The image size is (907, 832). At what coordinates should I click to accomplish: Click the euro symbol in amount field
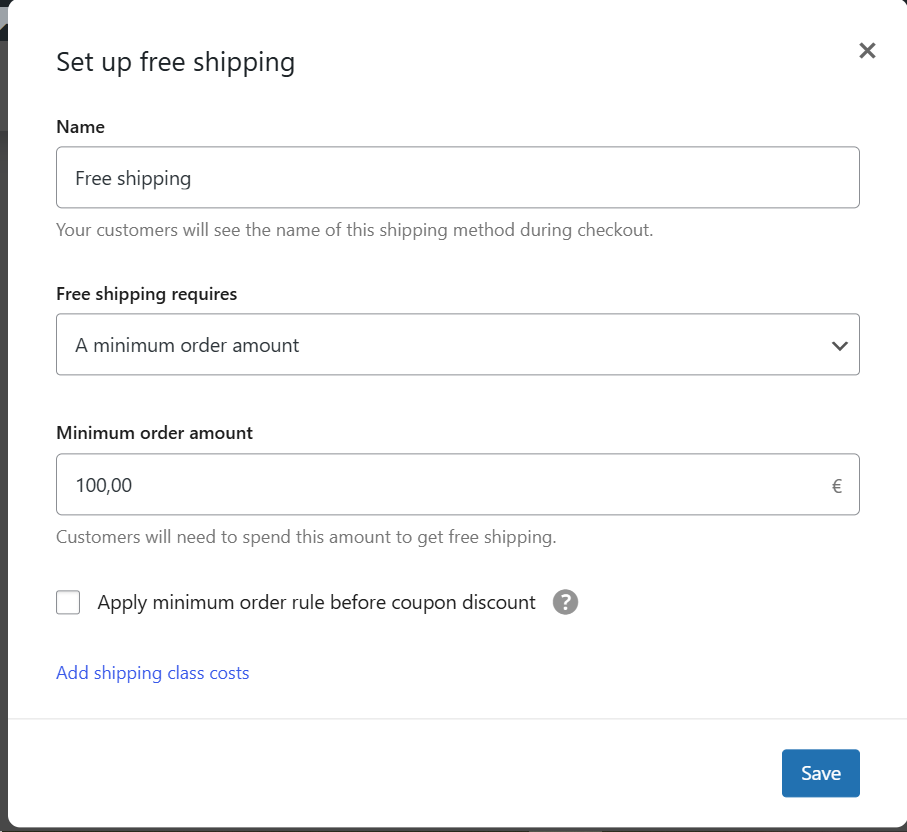click(837, 486)
